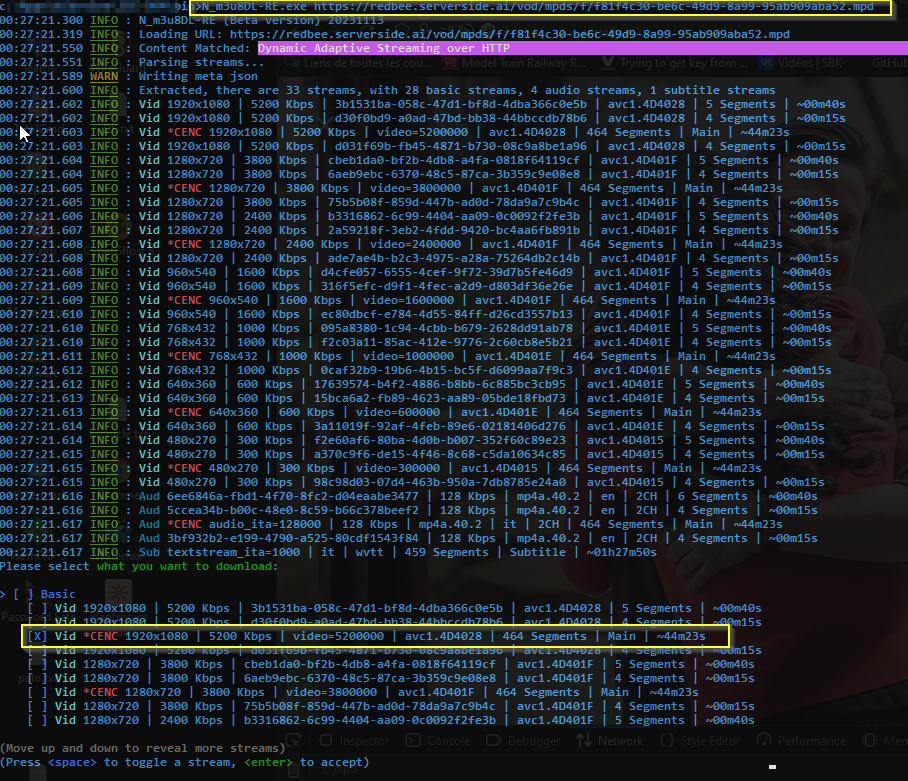Click log row with video=5200000 CENC 1920x1080

[x=394, y=132]
